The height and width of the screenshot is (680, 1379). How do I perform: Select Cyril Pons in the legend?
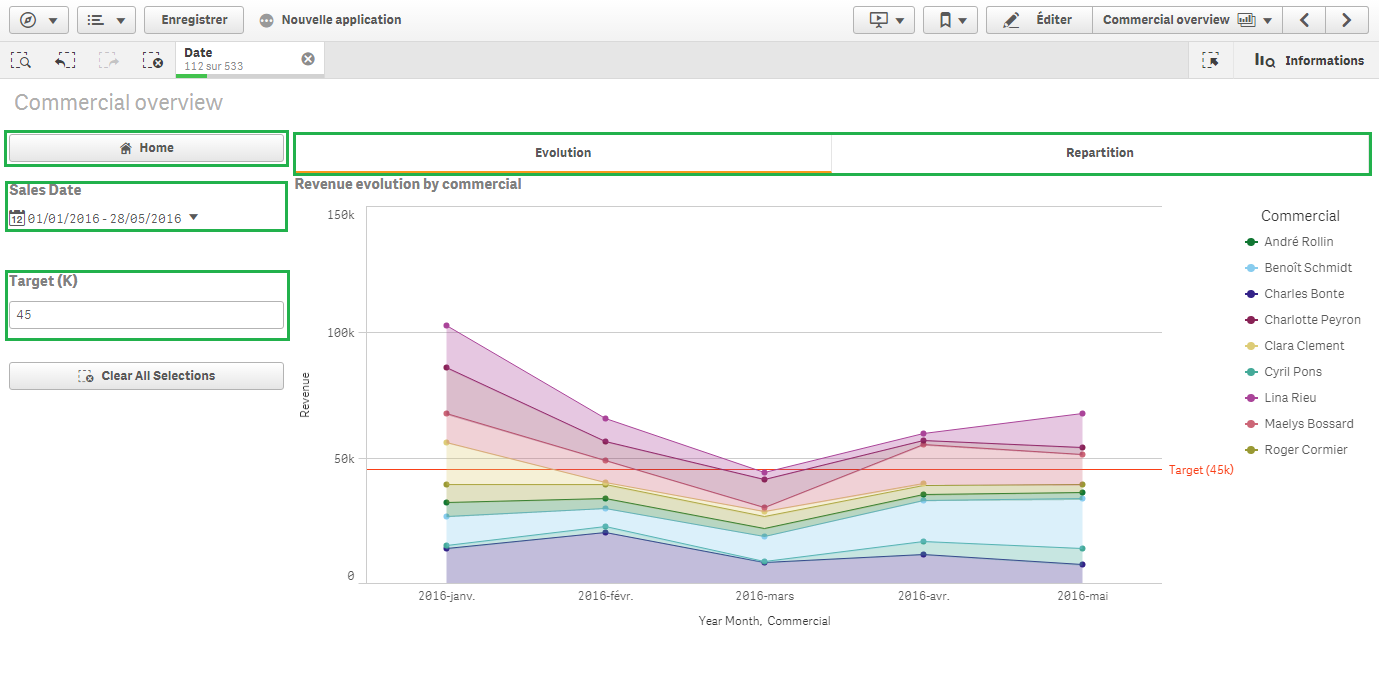coord(1283,372)
